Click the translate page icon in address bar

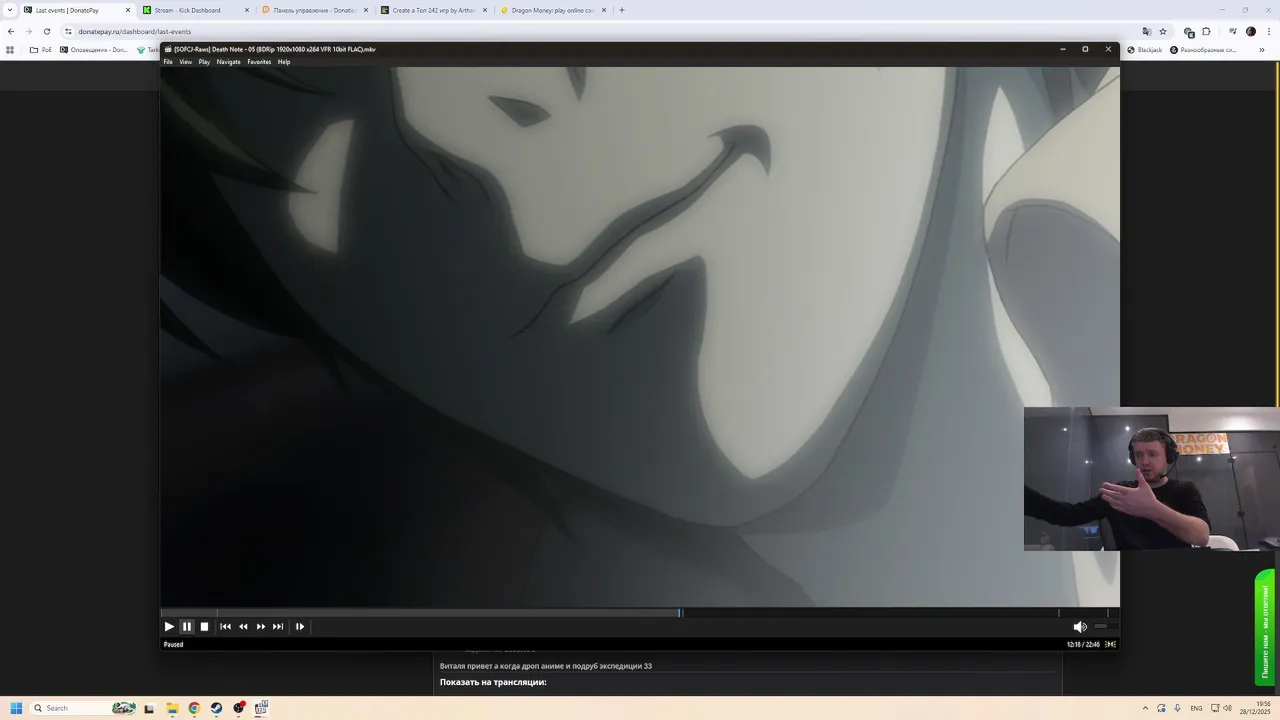[1146, 31]
